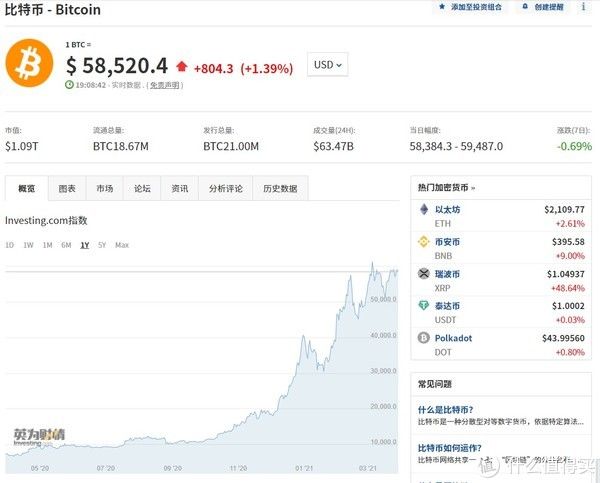600x483 pixels.
Task: Open the Polkadot link
Action: (453, 338)
